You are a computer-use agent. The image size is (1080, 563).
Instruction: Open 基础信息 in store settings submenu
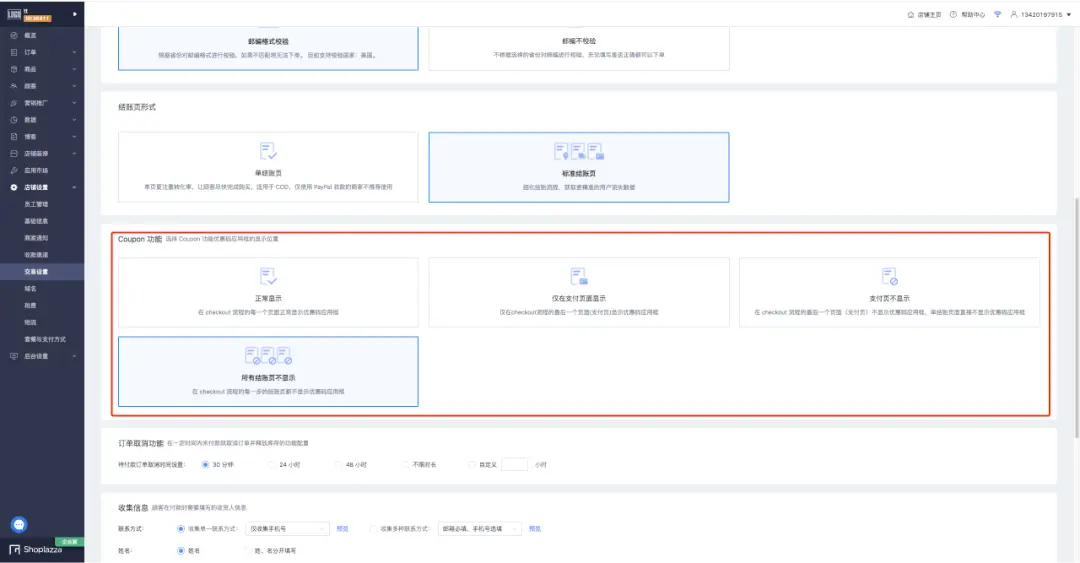point(36,220)
